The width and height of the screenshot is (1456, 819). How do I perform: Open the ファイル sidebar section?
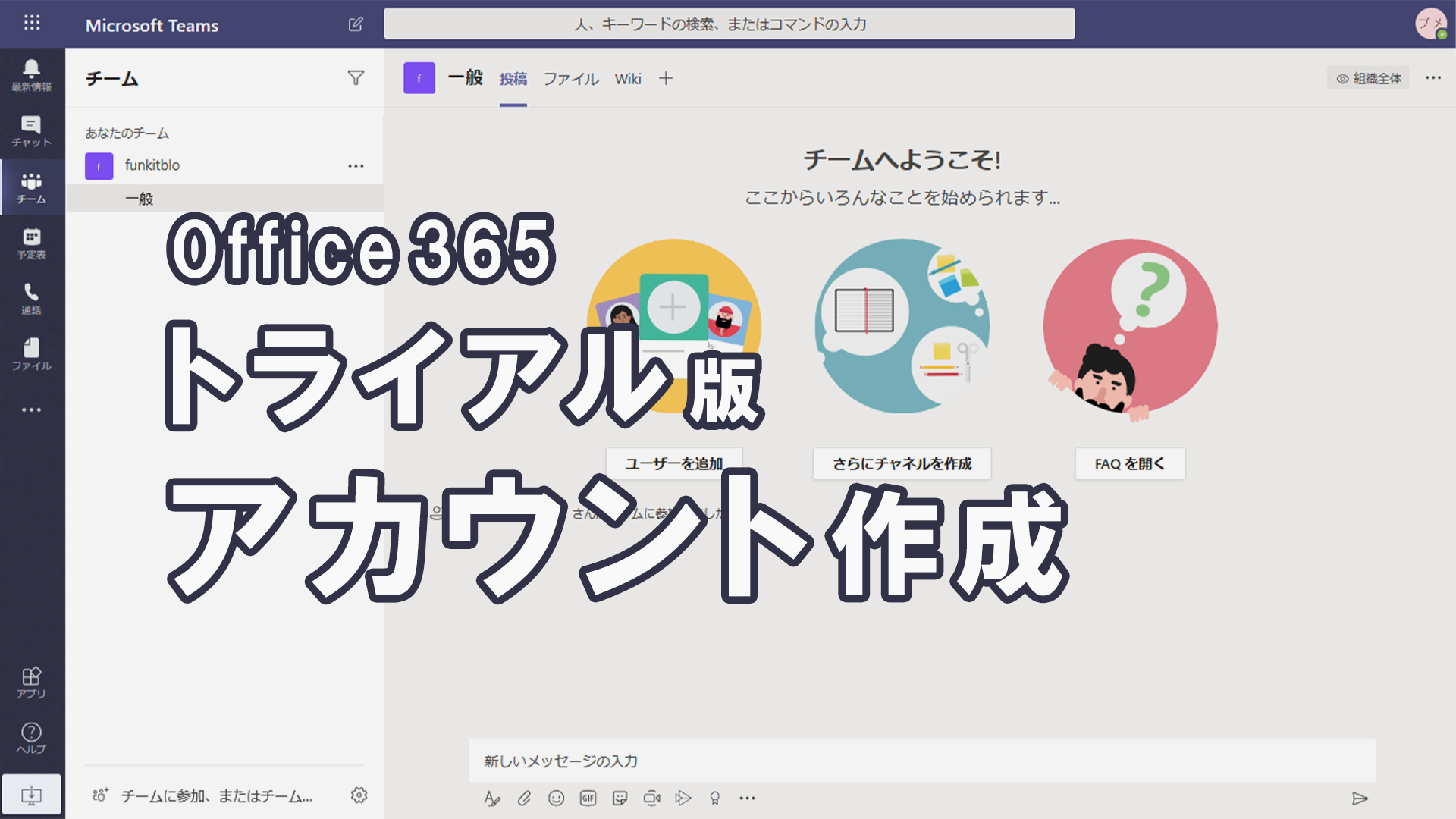pyautogui.click(x=32, y=355)
